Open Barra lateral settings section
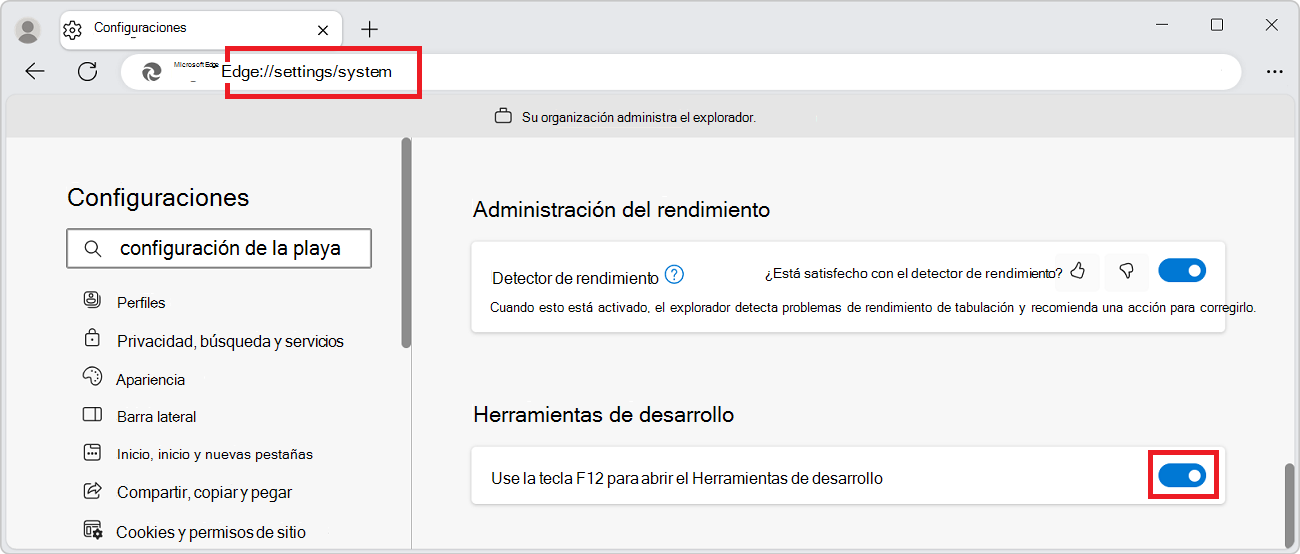 point(156,416)
